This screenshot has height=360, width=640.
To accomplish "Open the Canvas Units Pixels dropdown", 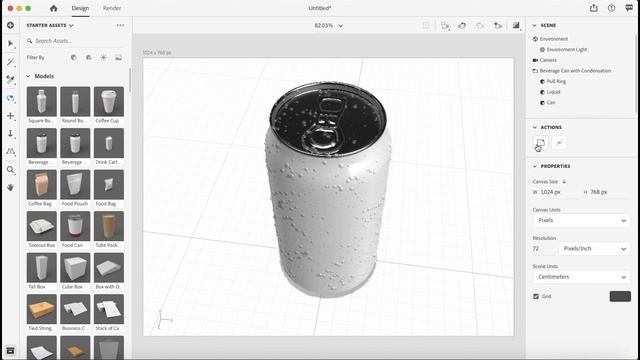I will click(x=581, y=220).
